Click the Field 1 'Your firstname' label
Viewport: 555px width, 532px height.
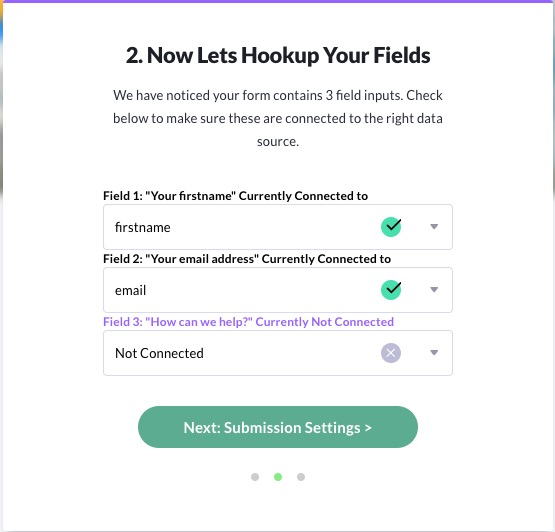point(235,196)
